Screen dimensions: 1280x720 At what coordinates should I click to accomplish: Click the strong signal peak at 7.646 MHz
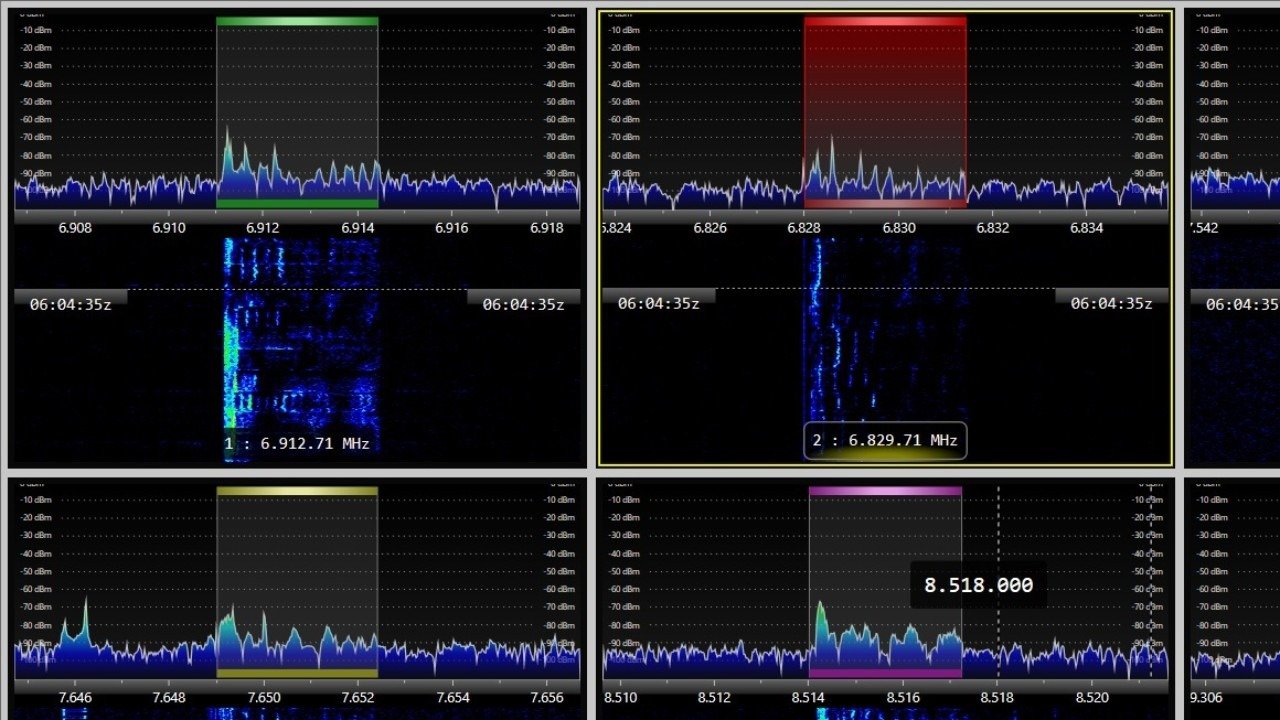pos(85,620)
